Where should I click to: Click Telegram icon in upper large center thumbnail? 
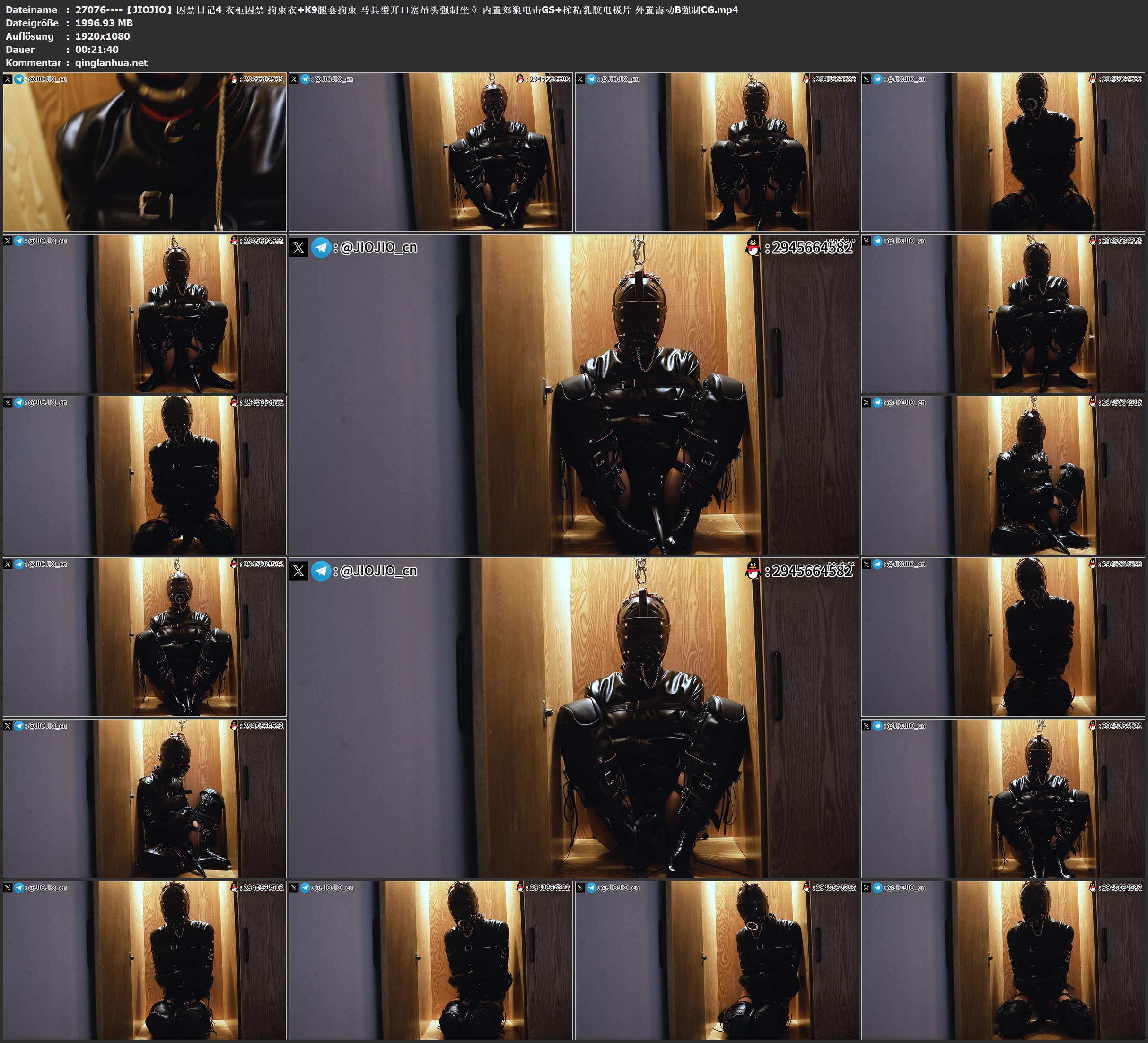321,248
